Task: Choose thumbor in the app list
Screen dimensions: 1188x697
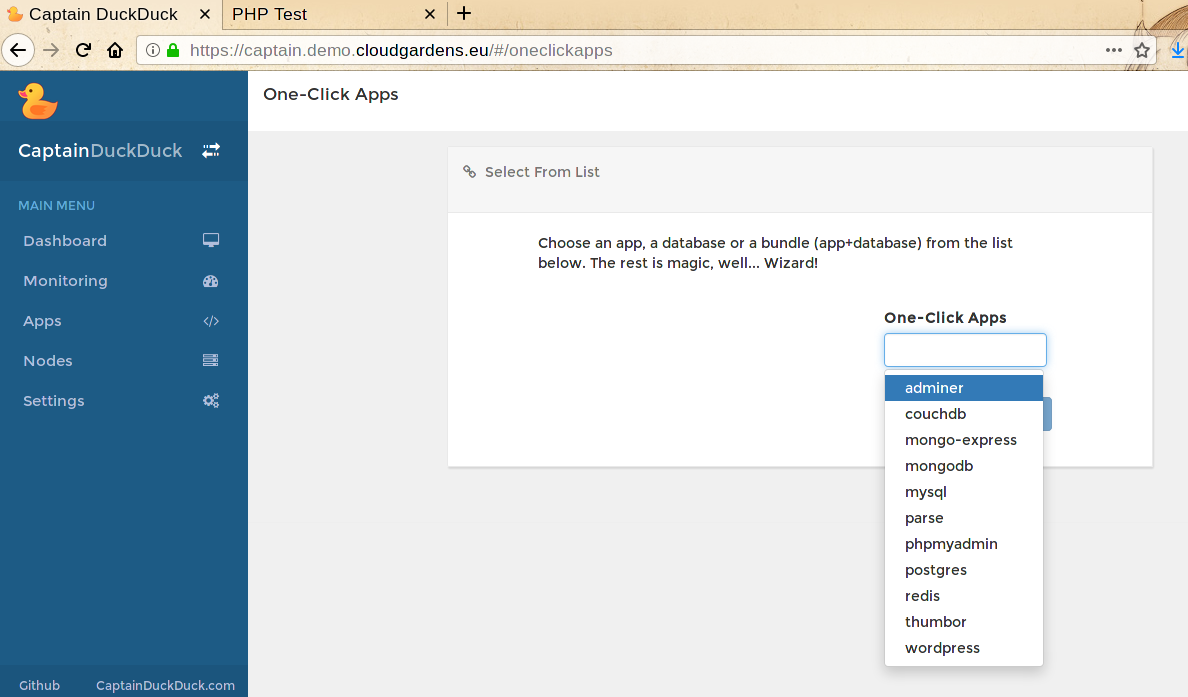Action: pos(964,622)
